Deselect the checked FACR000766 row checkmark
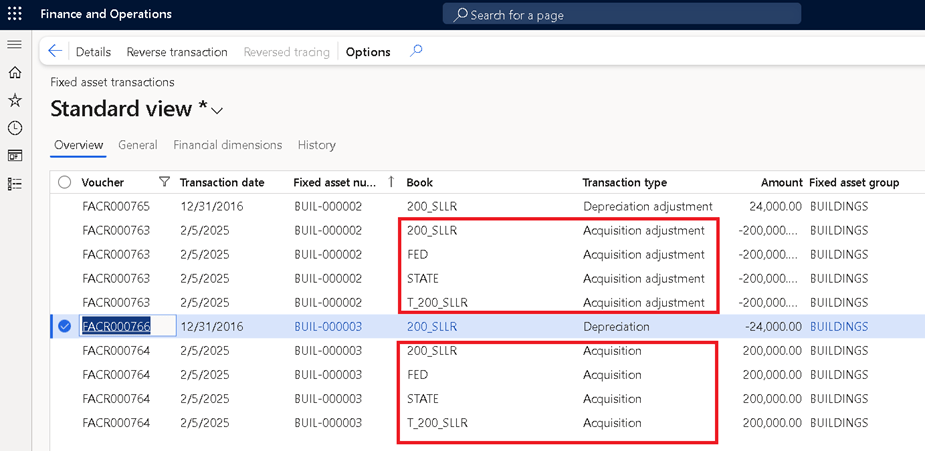Viewport: 925px width, 451px height. pos(65,326)
